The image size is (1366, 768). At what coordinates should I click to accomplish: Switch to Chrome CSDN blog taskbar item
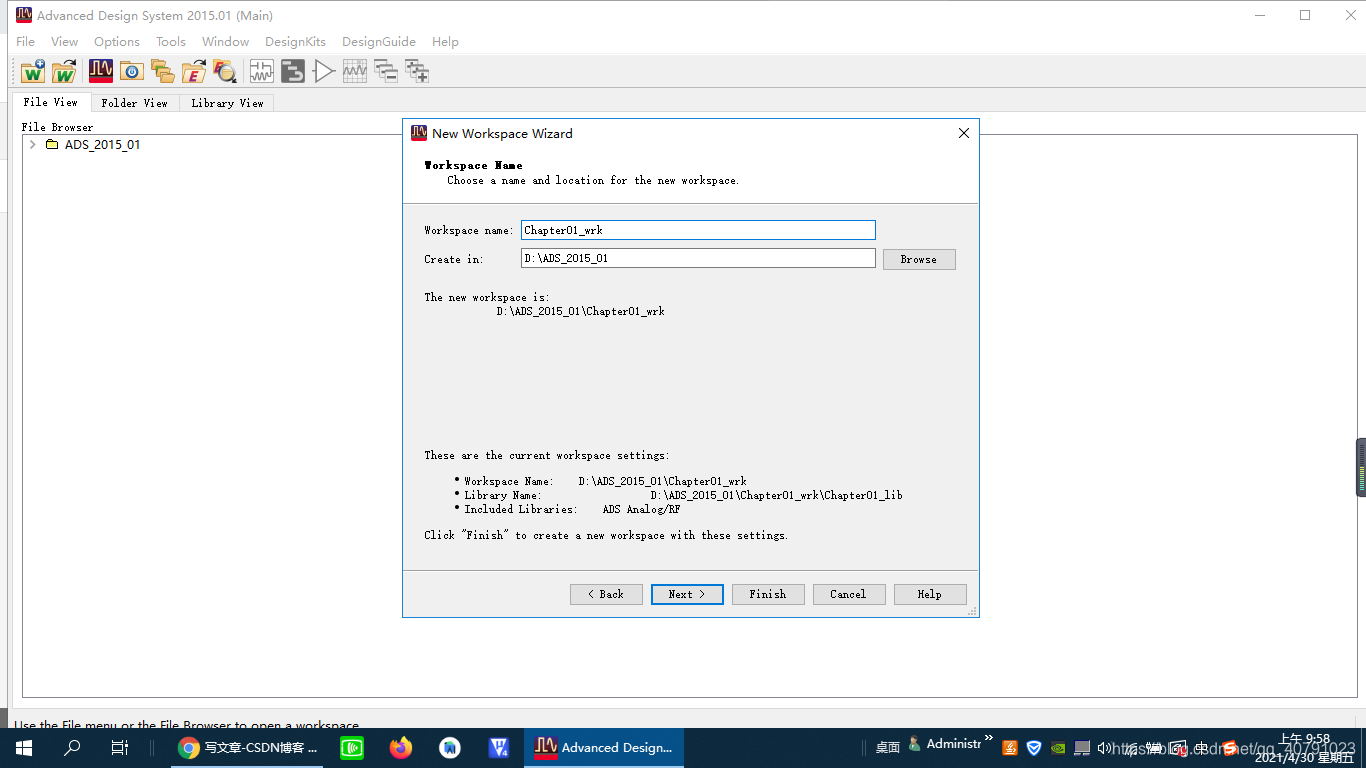pyautogui.click(x=248, y=747)
